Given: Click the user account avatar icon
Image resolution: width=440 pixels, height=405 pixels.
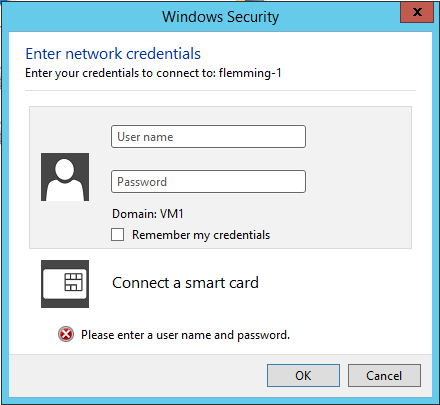Looking at the screenshot, I should [x=65, y=177].
